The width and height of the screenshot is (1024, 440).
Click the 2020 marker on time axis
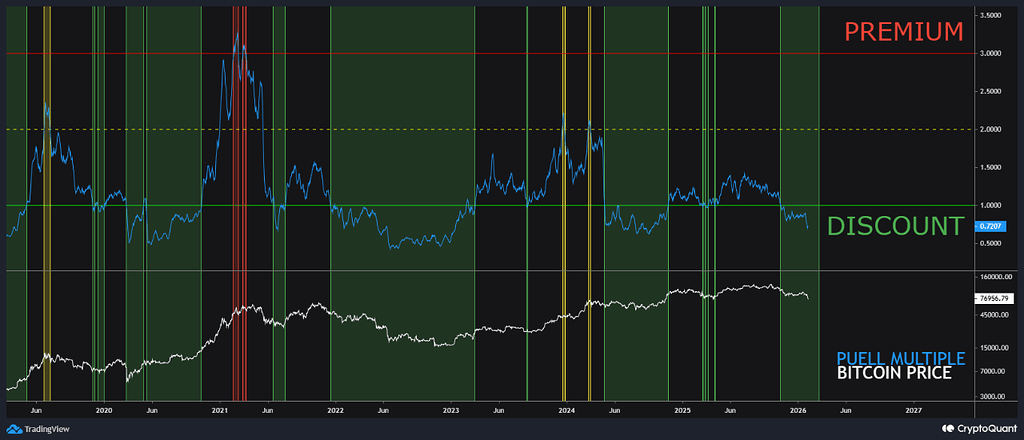[x=103, y=409]
